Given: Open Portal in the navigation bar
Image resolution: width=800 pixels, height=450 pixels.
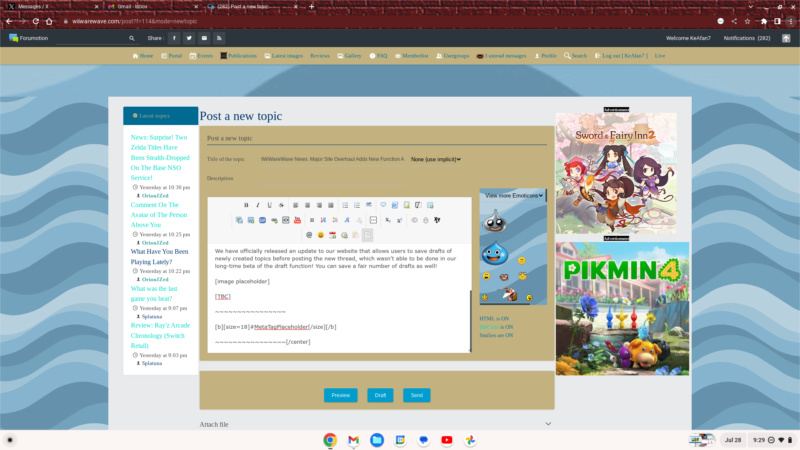Looking at the screenshot, I should [171, 56].
